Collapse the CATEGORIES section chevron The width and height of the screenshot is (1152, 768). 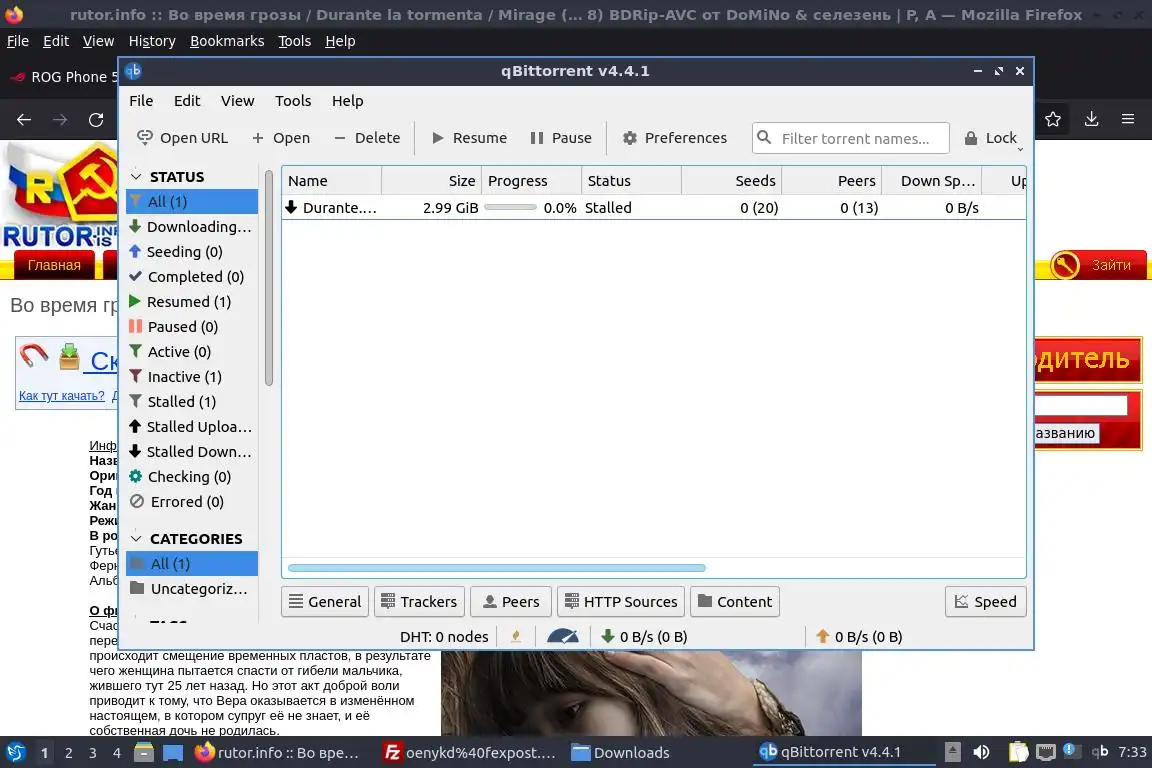tap(135, 539)
